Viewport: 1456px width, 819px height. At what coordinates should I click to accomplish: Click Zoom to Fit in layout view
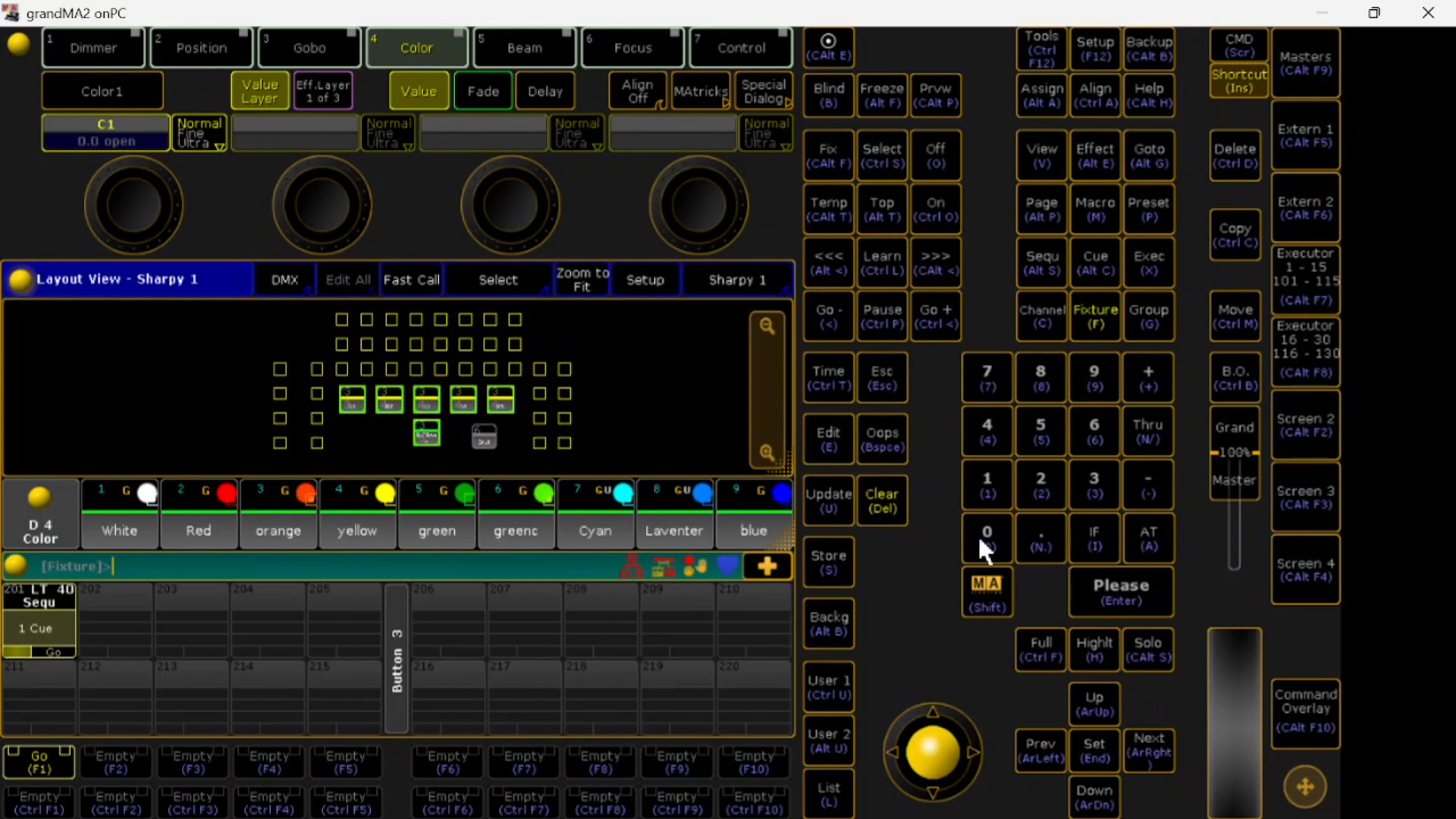tap(582, 280)
